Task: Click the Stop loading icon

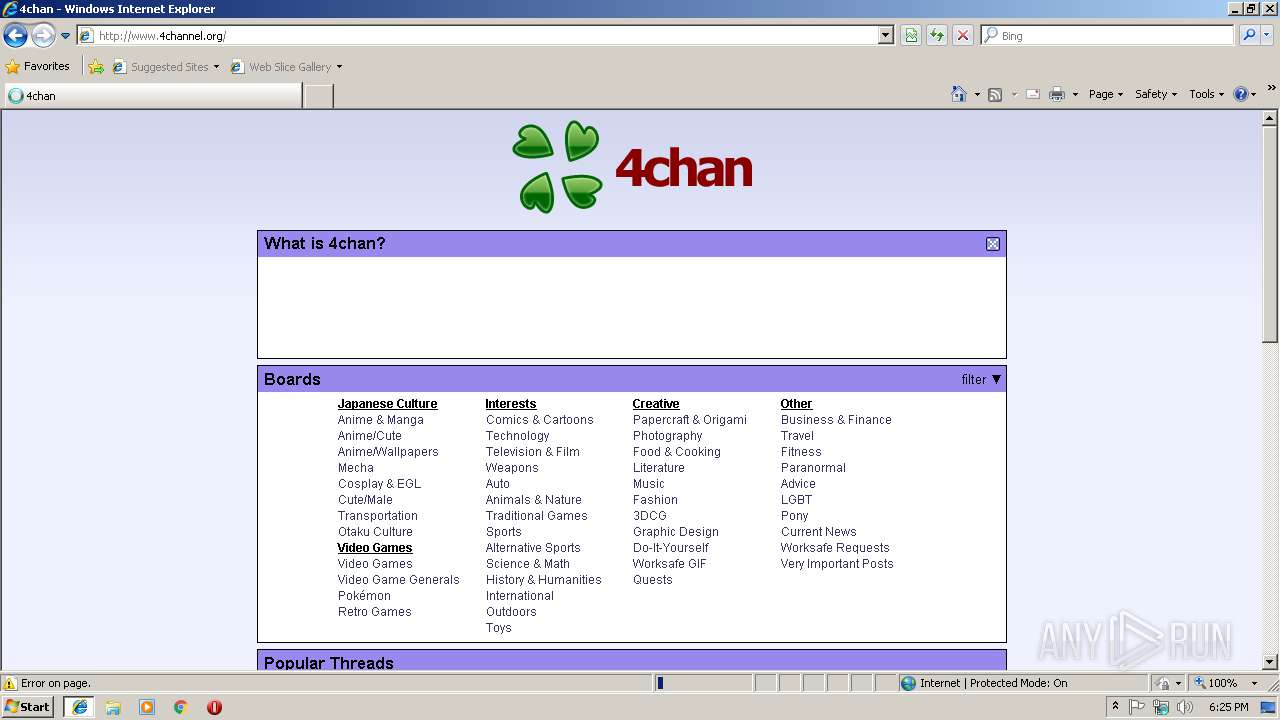Action: (x=963, y=35)
